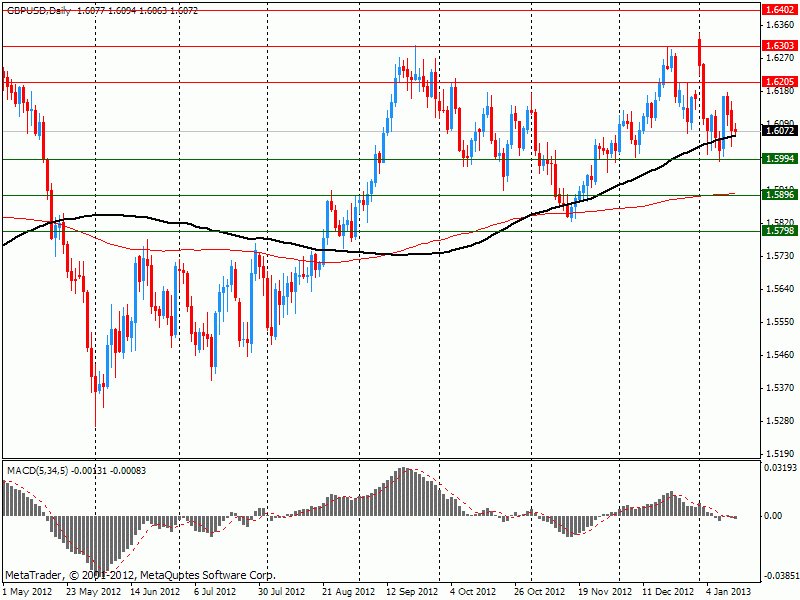Screen dimensions: 800x600
Task: Click the 1.6402 red price level label
Action: tap(779, 10)
